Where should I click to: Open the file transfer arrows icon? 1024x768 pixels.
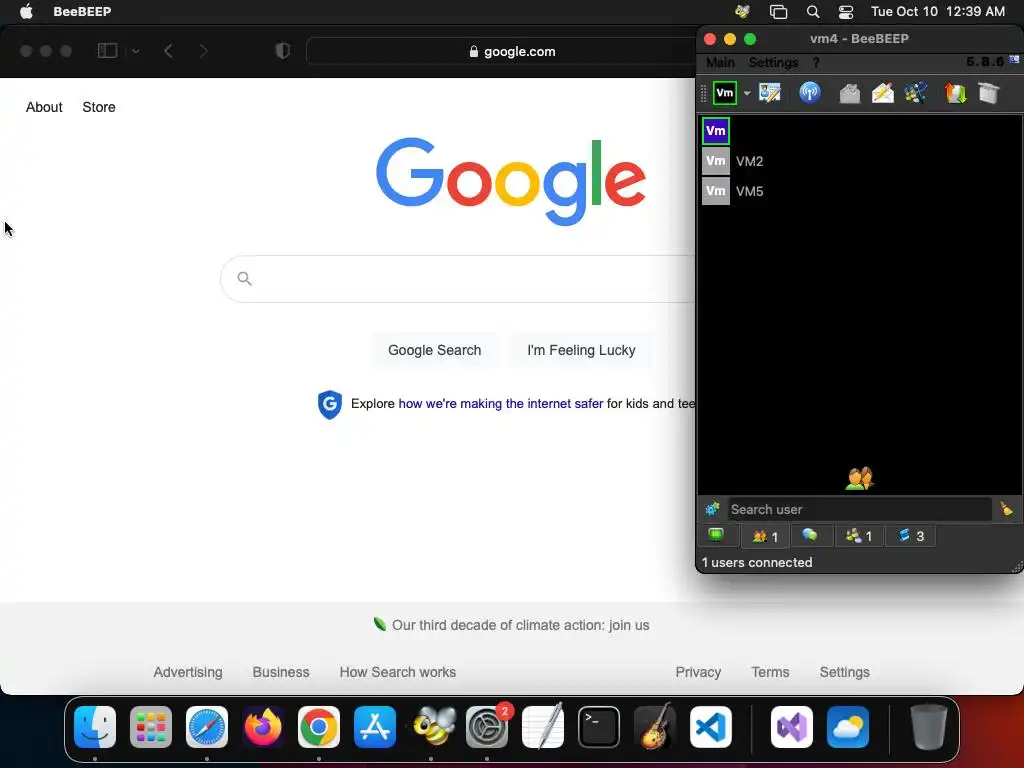pyautogui.click(x=955, y=93)
